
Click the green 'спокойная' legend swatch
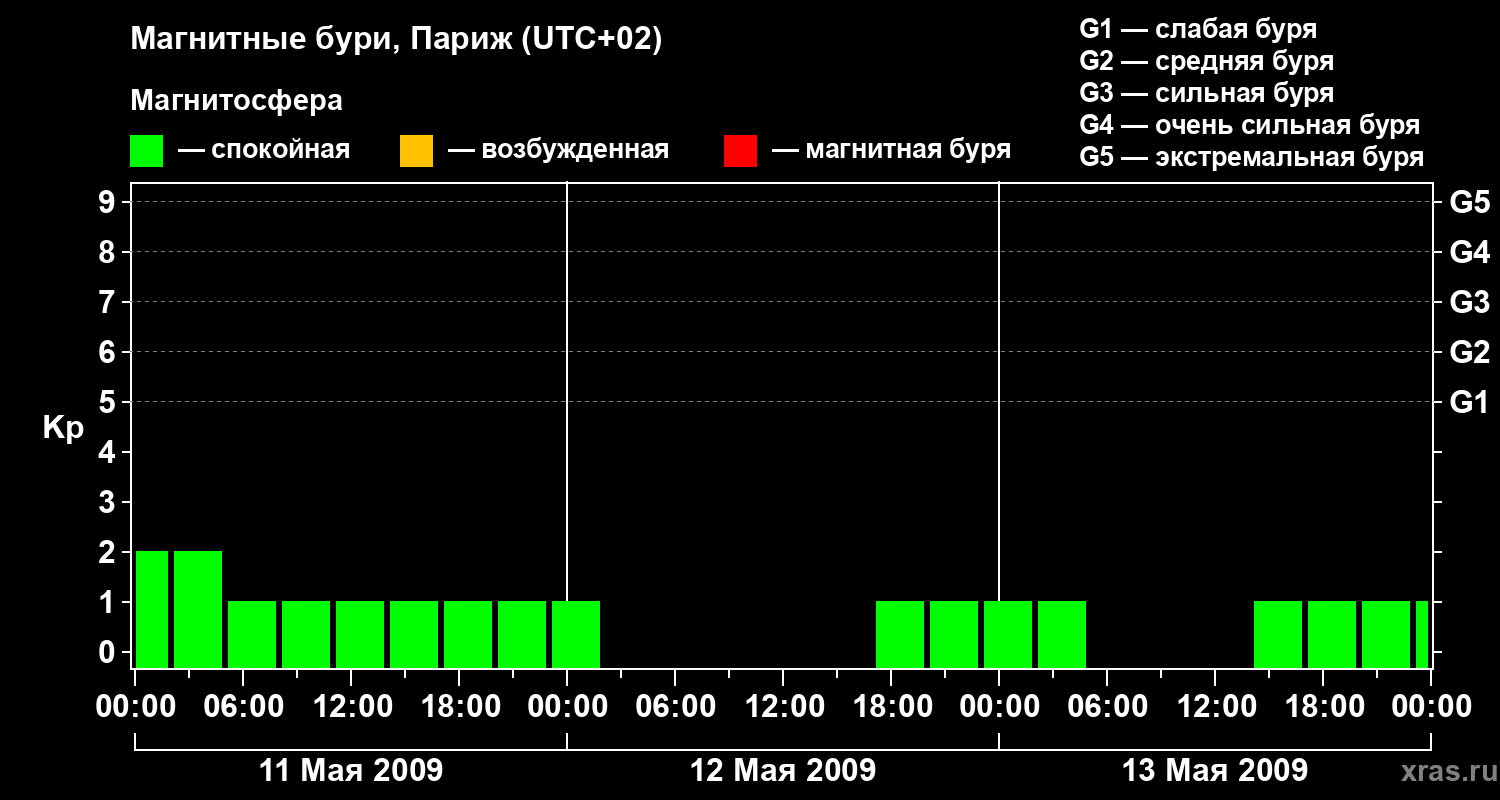pyautogui.click(x=146, y=151)
